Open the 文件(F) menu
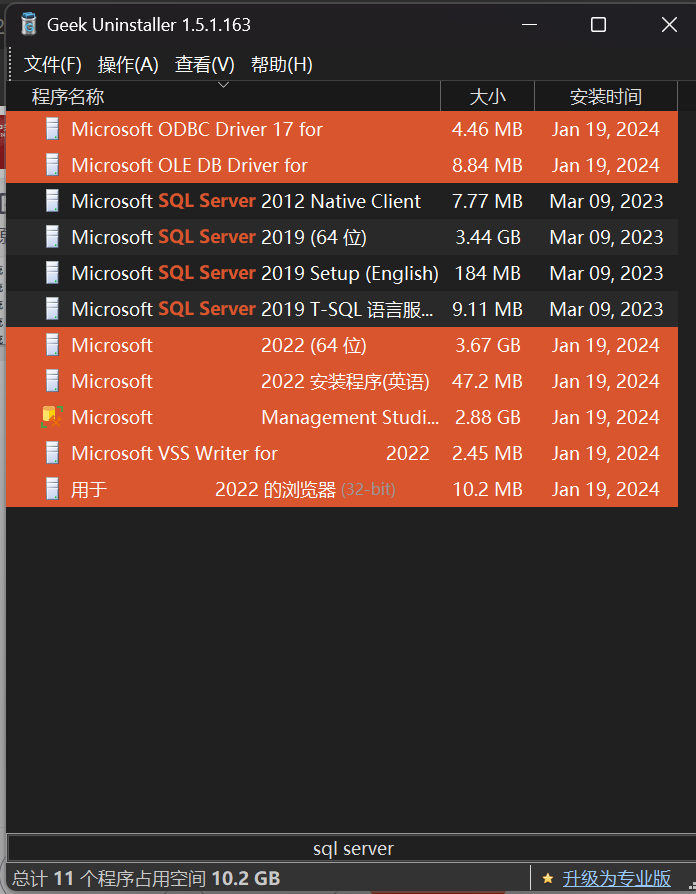 (x=52, y=64)
